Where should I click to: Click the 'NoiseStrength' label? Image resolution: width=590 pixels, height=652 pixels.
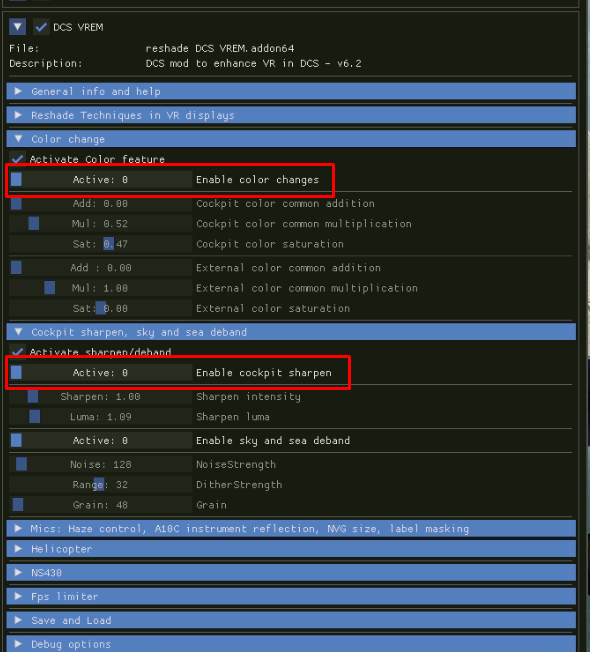(x=236, y=464)
